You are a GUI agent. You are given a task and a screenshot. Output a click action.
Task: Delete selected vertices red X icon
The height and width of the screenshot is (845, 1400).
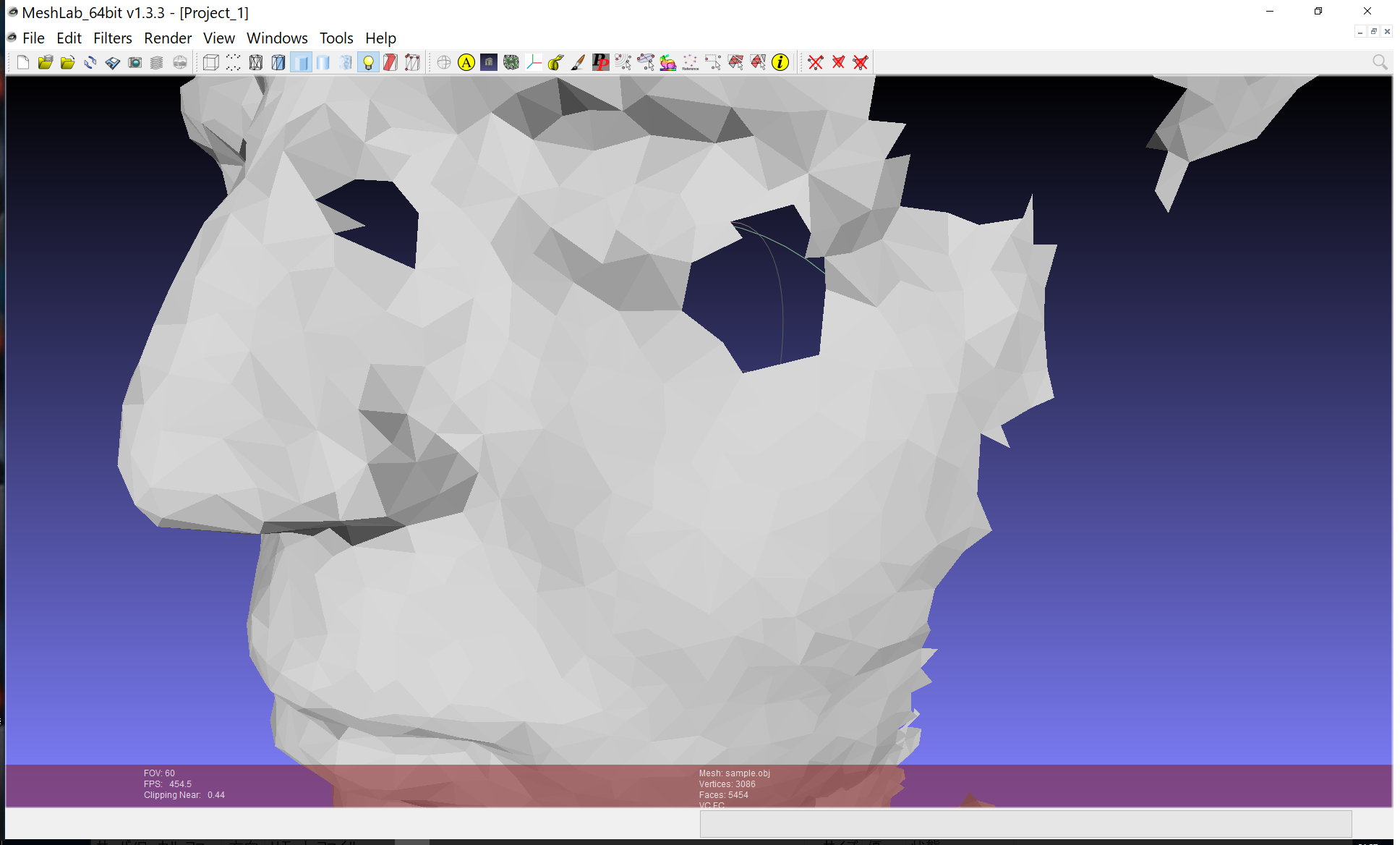click(816, 63)
